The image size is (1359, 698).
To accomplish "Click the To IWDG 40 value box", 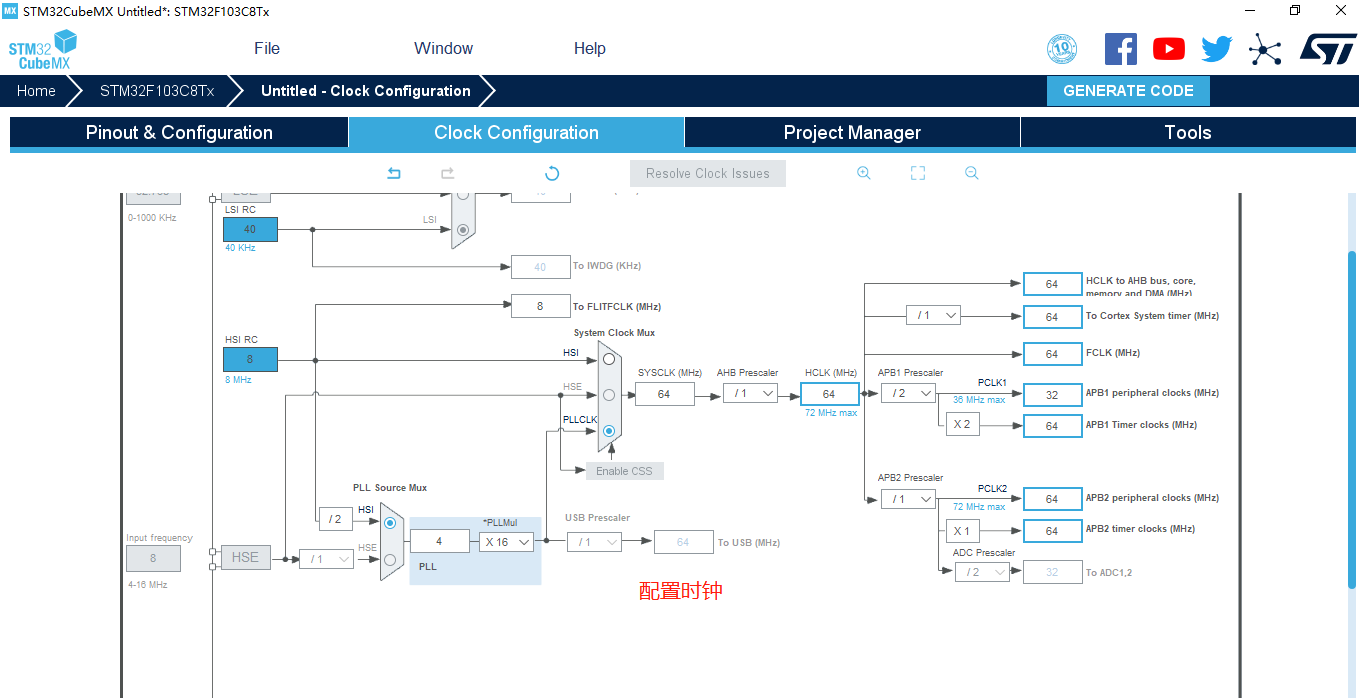I will pos(540,267).
